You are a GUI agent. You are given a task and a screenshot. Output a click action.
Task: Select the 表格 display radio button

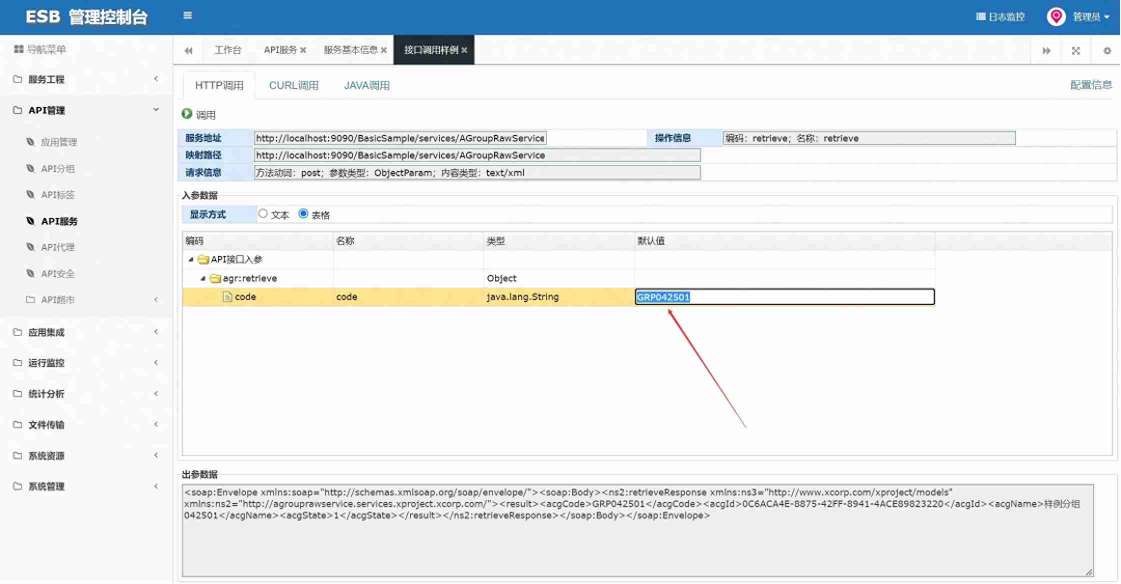point(303,213)
